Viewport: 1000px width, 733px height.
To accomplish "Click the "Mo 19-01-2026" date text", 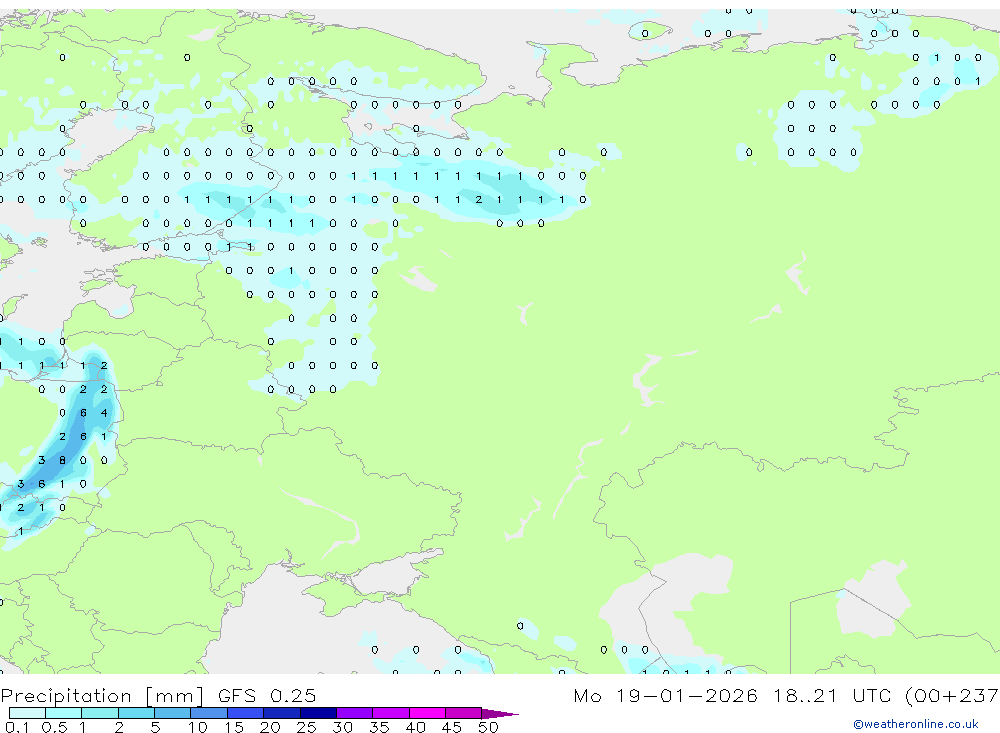I will pos(665,695).
